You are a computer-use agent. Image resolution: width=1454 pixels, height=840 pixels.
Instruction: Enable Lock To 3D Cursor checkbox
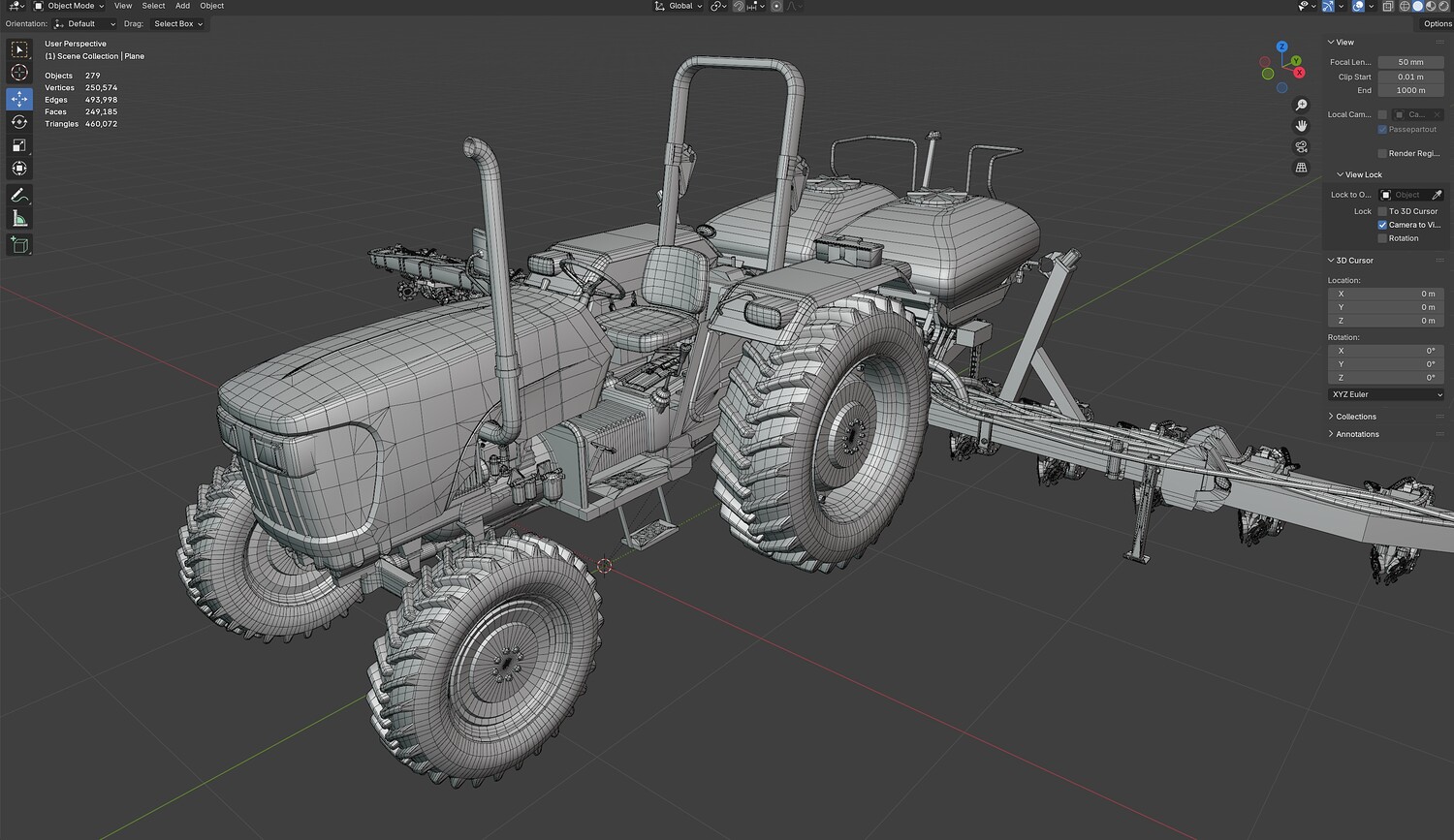(x=1382, y=211)
